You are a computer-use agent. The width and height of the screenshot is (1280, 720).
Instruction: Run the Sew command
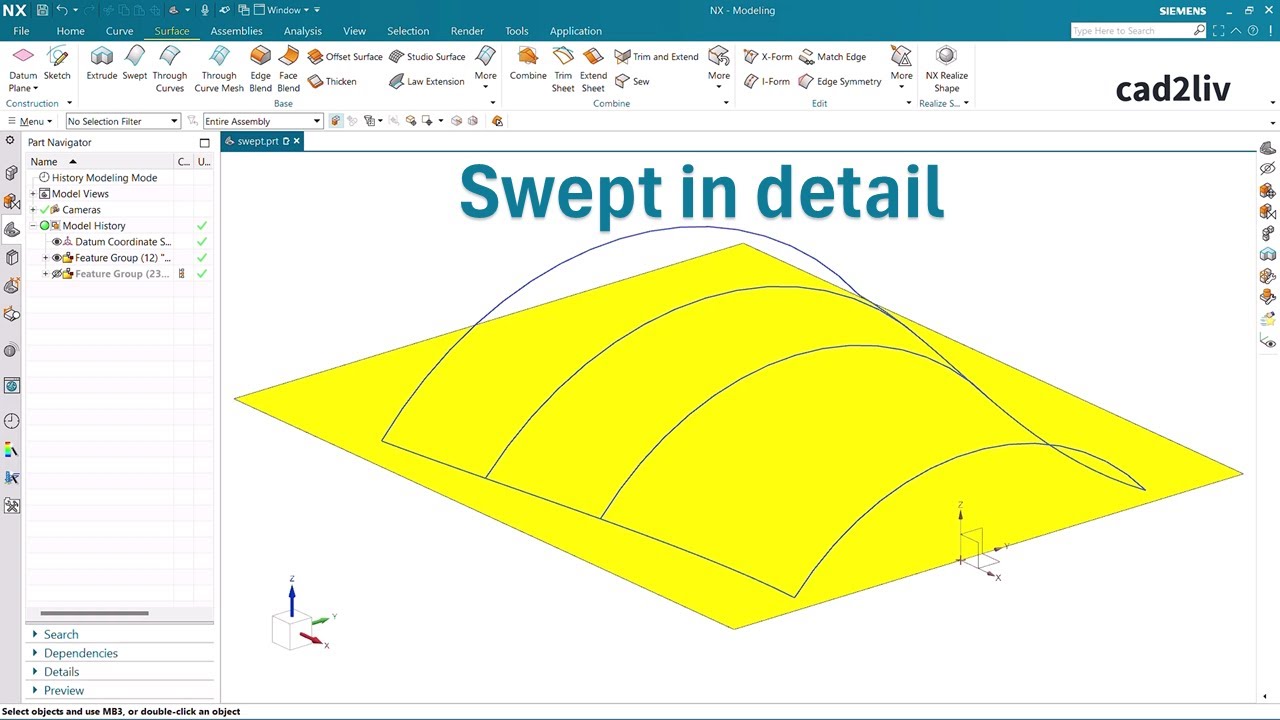(632, 81)
